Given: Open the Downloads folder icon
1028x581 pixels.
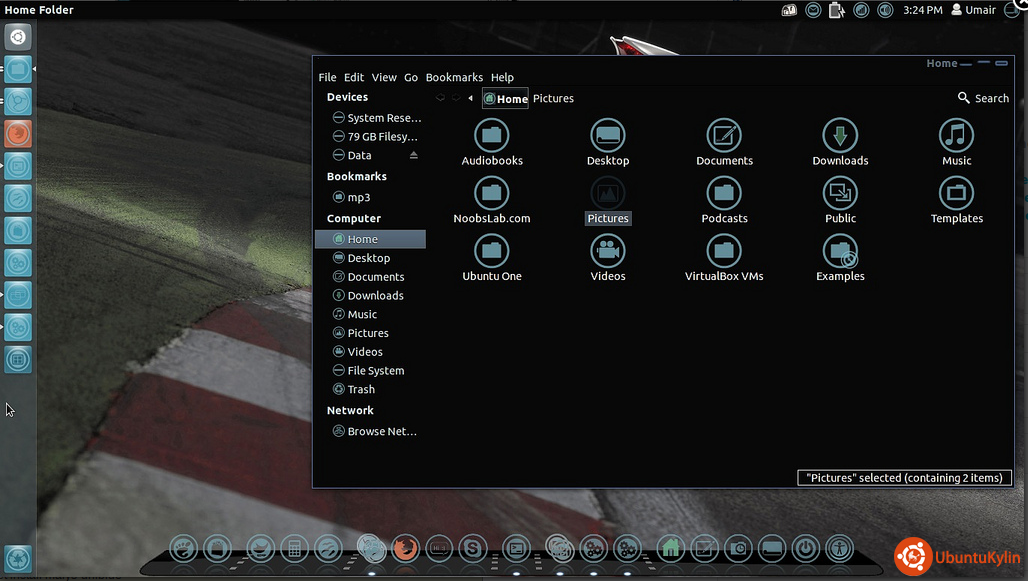Looking at the screenshot, I should point(840,135).
